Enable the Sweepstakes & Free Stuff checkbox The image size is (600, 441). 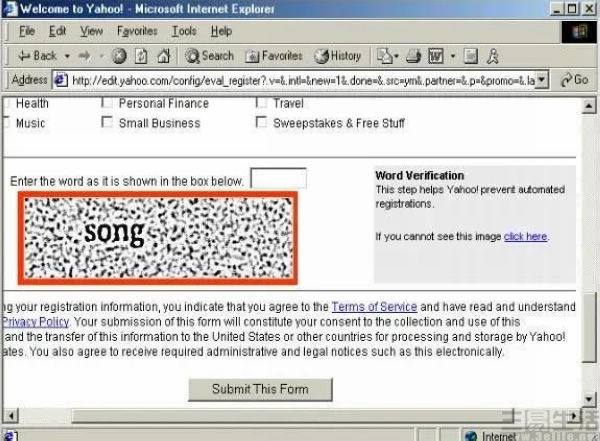[262, 123]
